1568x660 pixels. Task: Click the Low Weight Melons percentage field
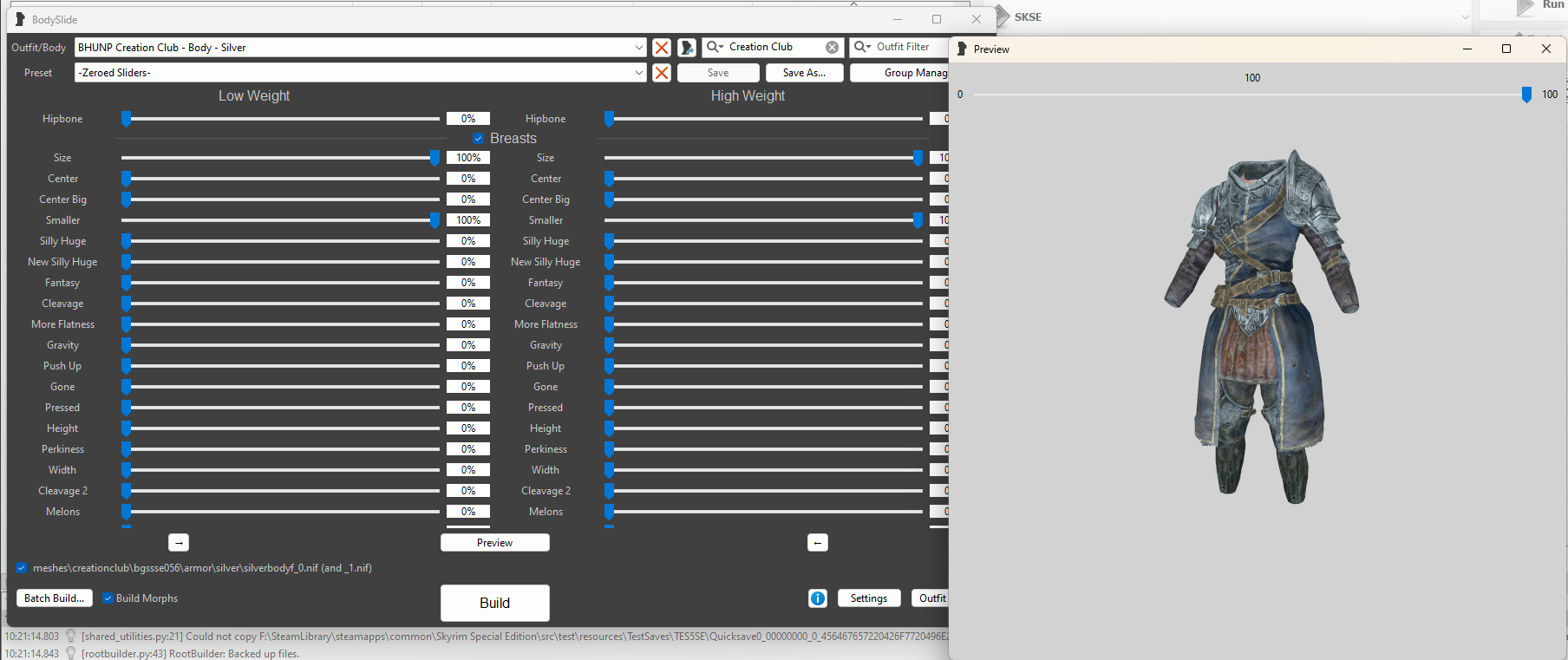pos(468,512)
